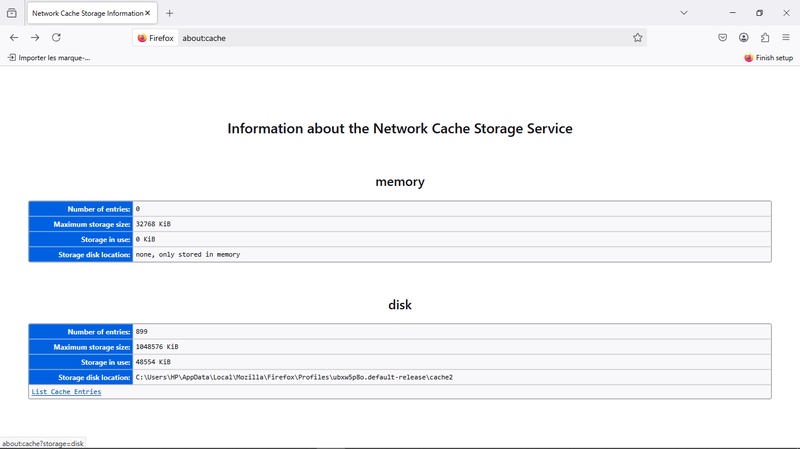This screenshot has width=800, height=449.
Task: Restore down the Firefox window
Action: tap(759, 13)
